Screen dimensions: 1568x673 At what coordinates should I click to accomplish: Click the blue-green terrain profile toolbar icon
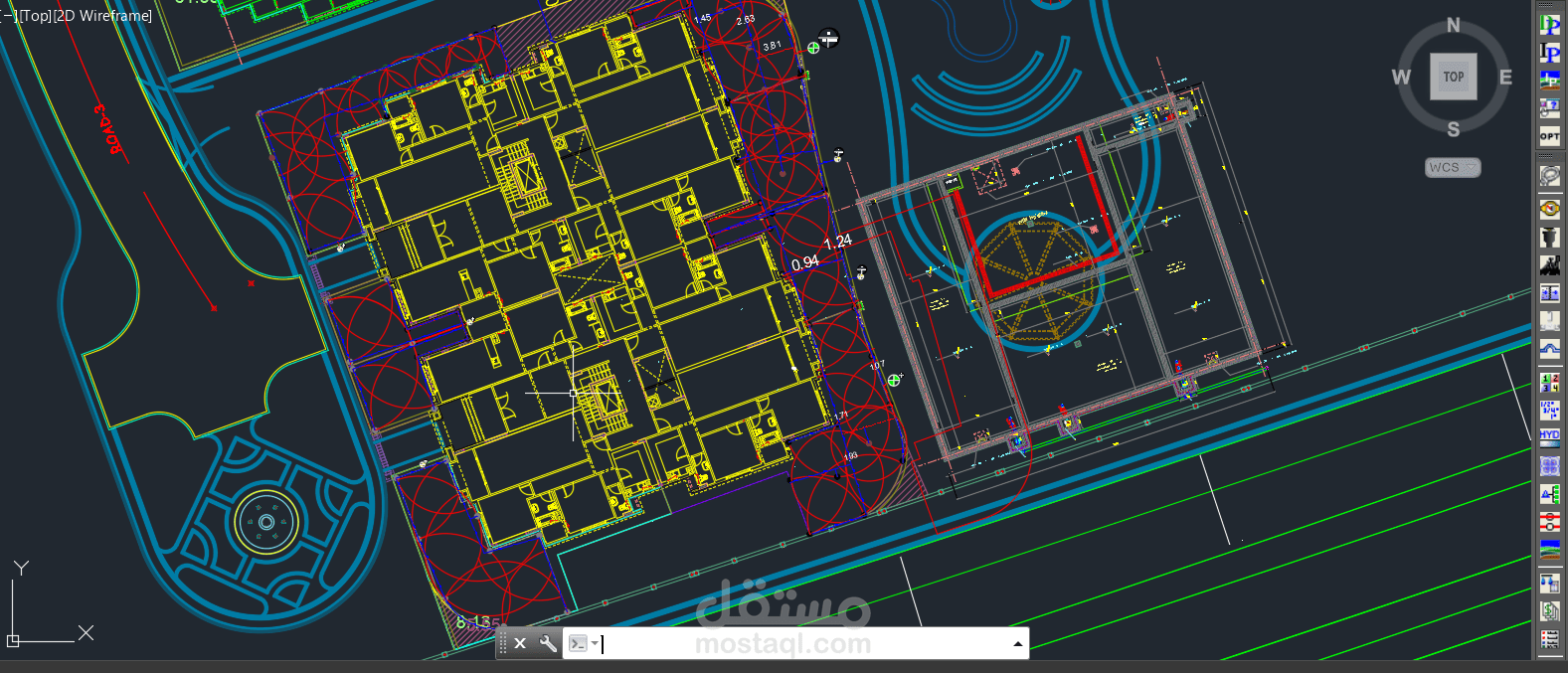tap(1549, 549)
